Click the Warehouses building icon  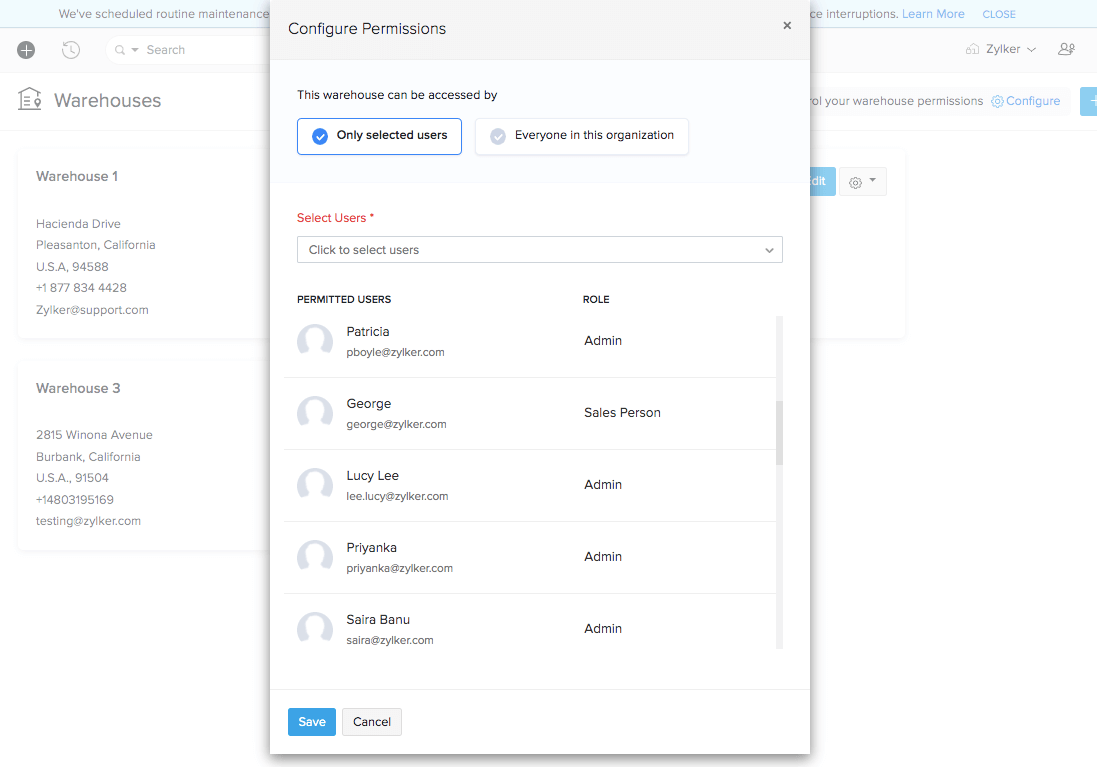(x=29, y=99)
